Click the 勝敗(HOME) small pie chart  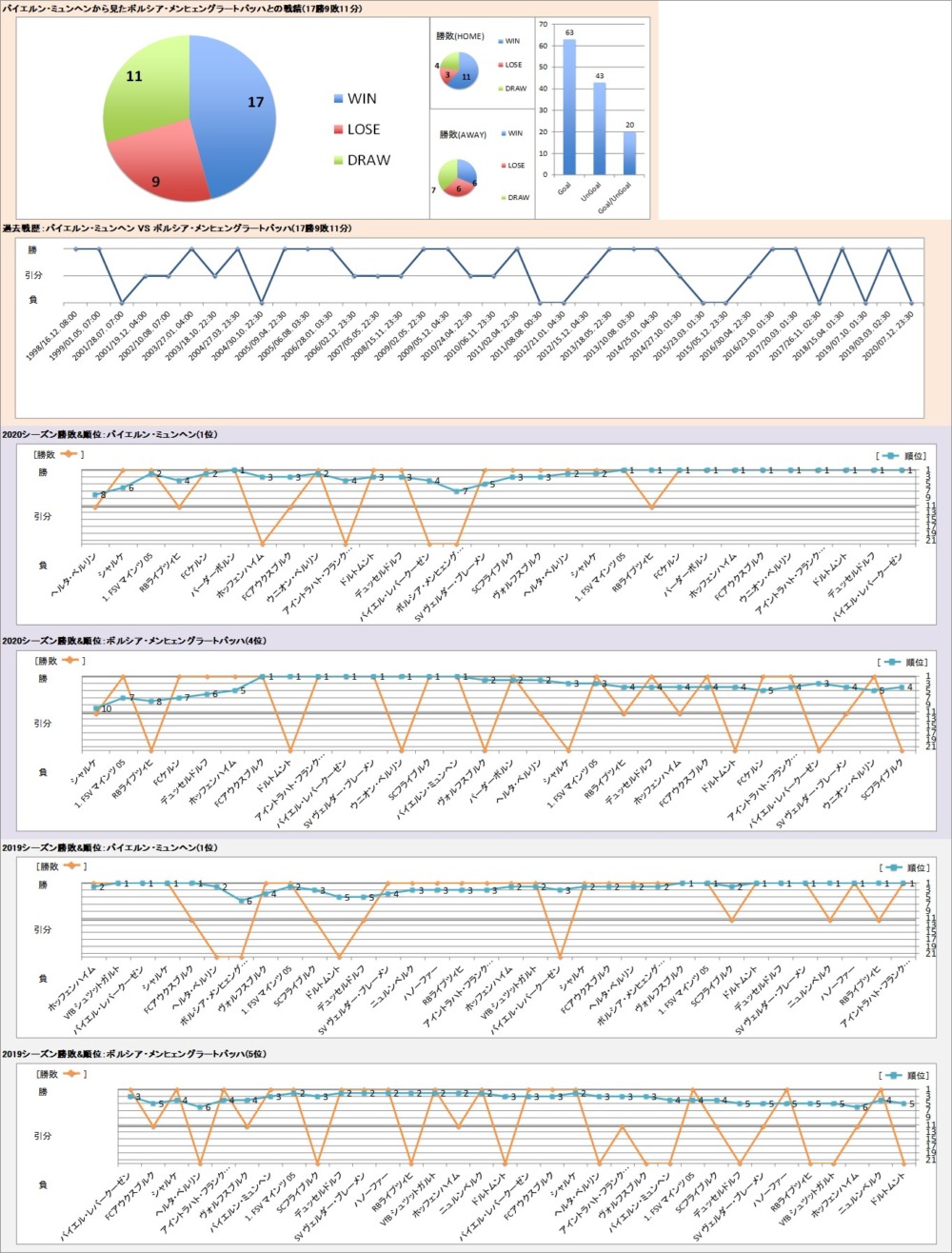(x=458, y=70)
